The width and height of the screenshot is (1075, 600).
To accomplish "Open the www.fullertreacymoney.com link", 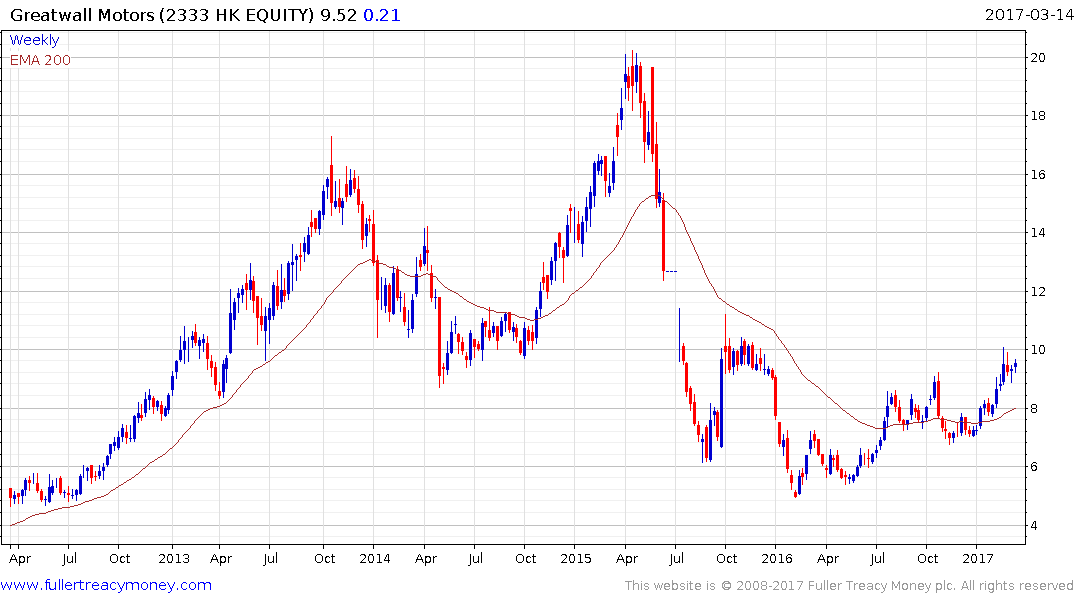I will pyautogui.click(x=106, y=585).
